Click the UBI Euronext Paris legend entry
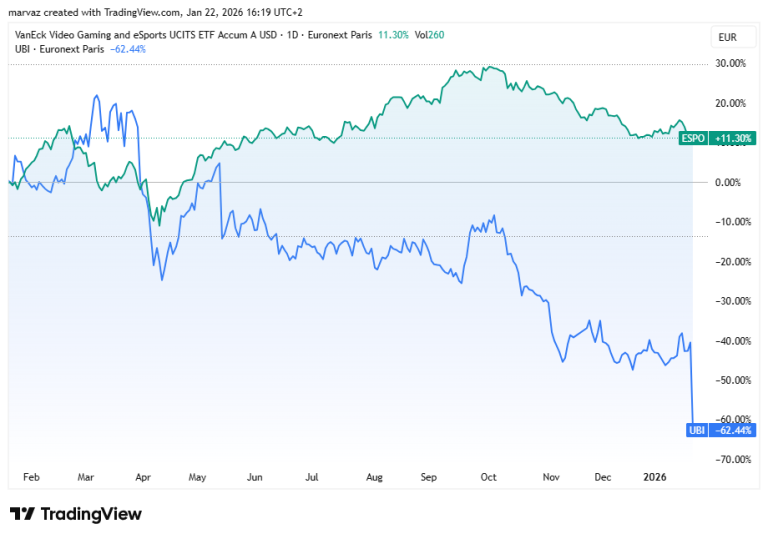768x539 pixels. click(x=59, y=49)
